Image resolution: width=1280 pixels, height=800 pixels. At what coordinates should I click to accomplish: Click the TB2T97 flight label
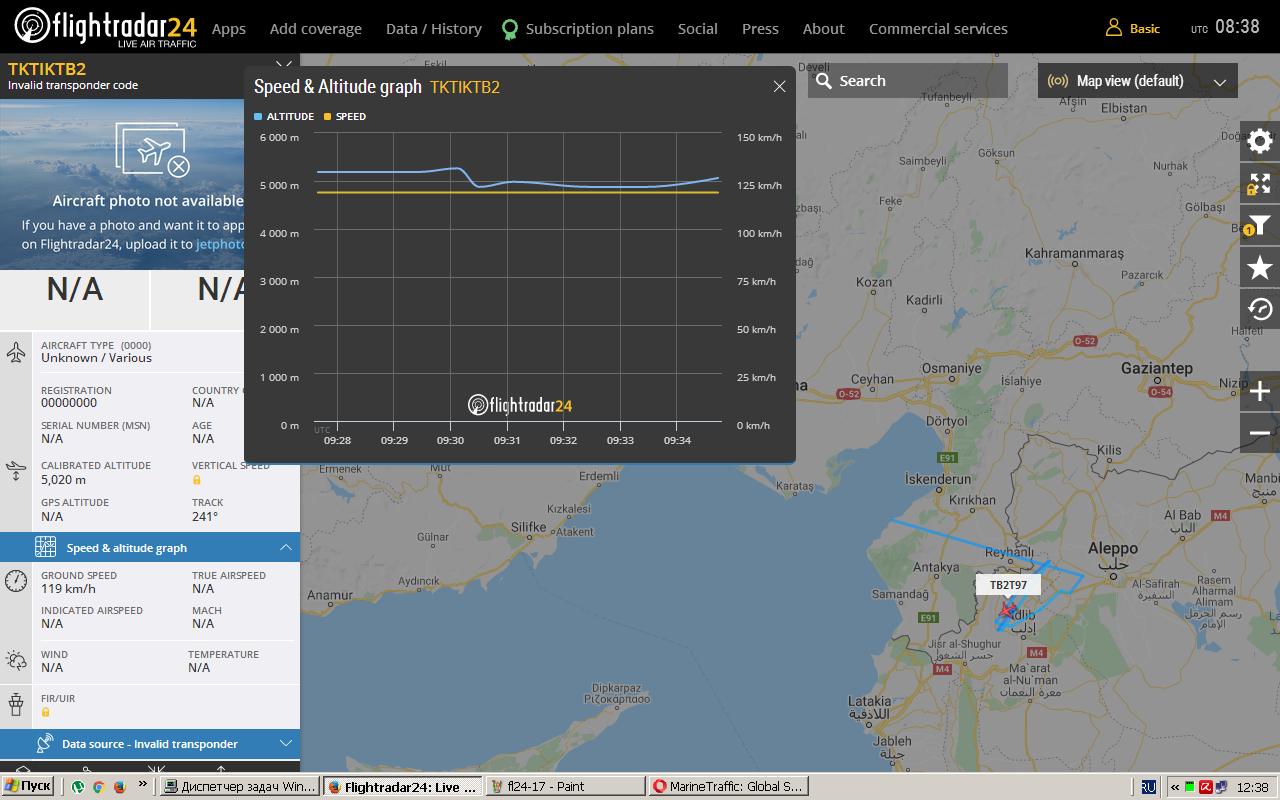tap(1008, 585)
